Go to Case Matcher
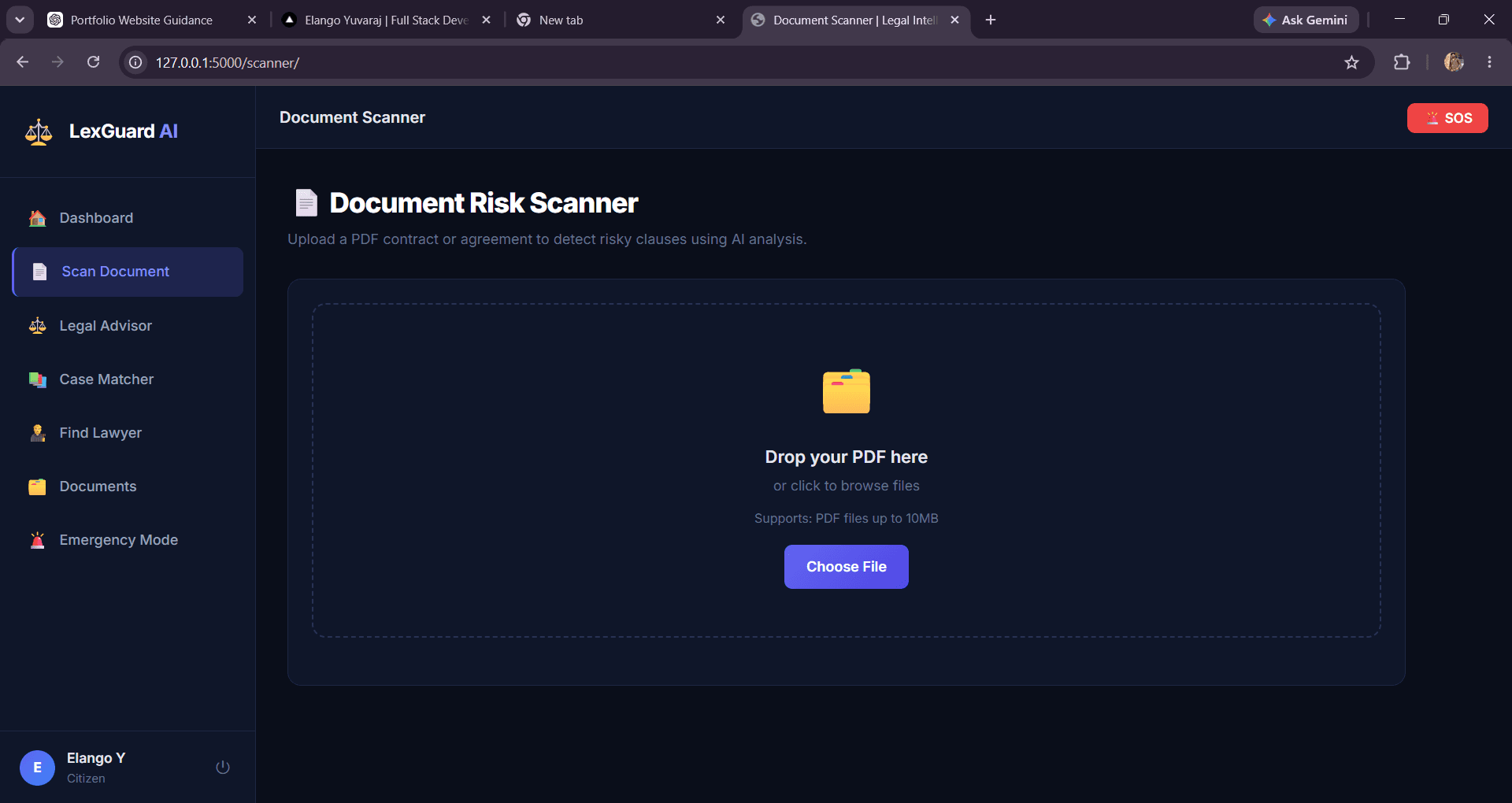Viewport: 1512px width, 803px height. (x=128, y=379)
